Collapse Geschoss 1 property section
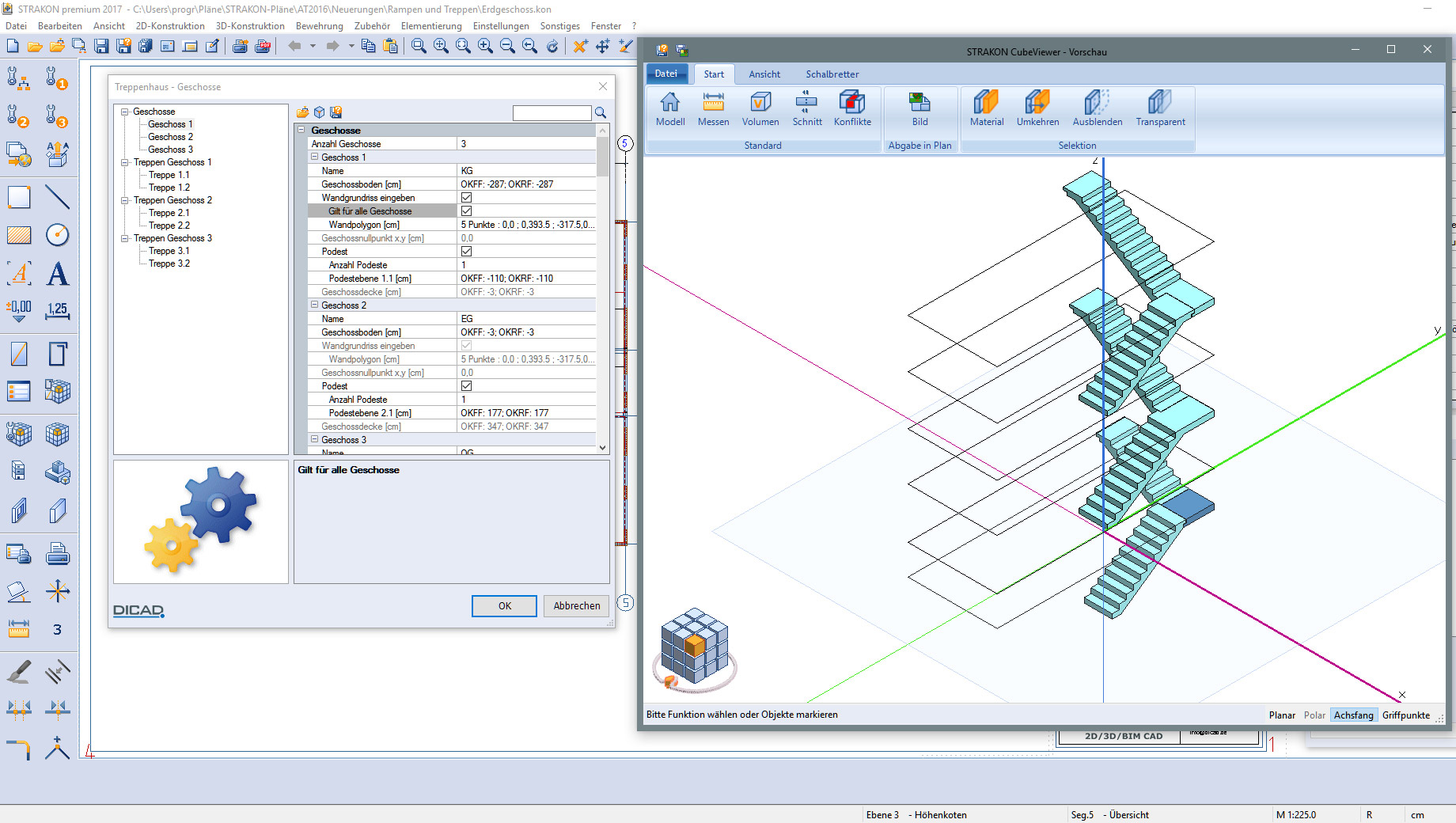Image resolution: width=1456 pixels, height=823 pixels. point(314,157)
